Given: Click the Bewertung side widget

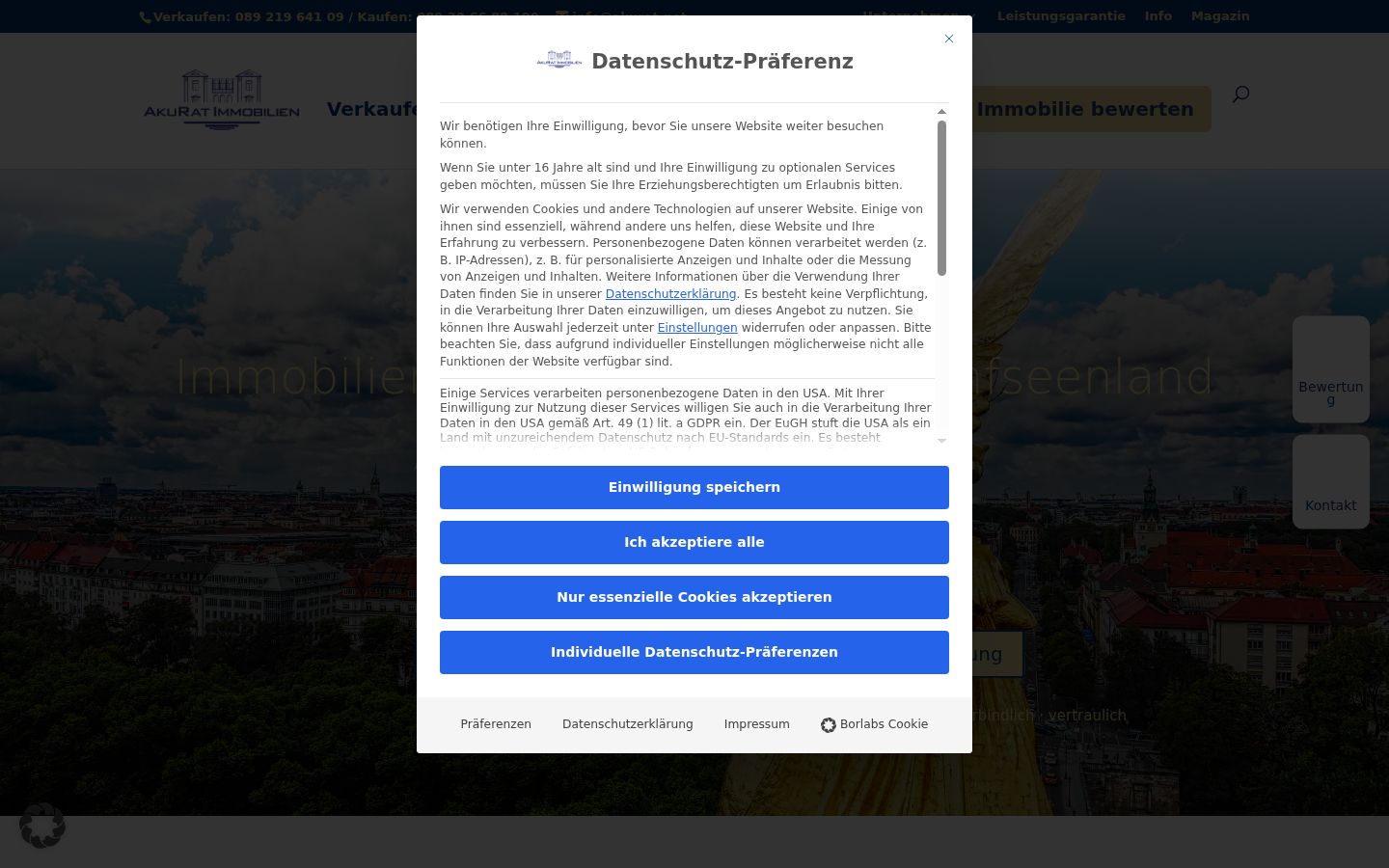Looking at the screenshot, I should pyautogui.click(x=1331, y=369).
